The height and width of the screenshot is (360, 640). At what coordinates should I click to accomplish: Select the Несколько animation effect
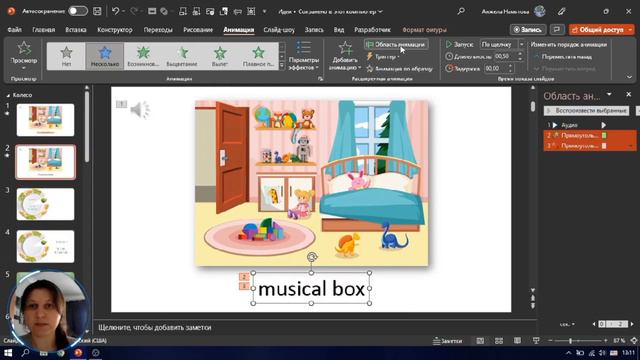coord(105,56)
